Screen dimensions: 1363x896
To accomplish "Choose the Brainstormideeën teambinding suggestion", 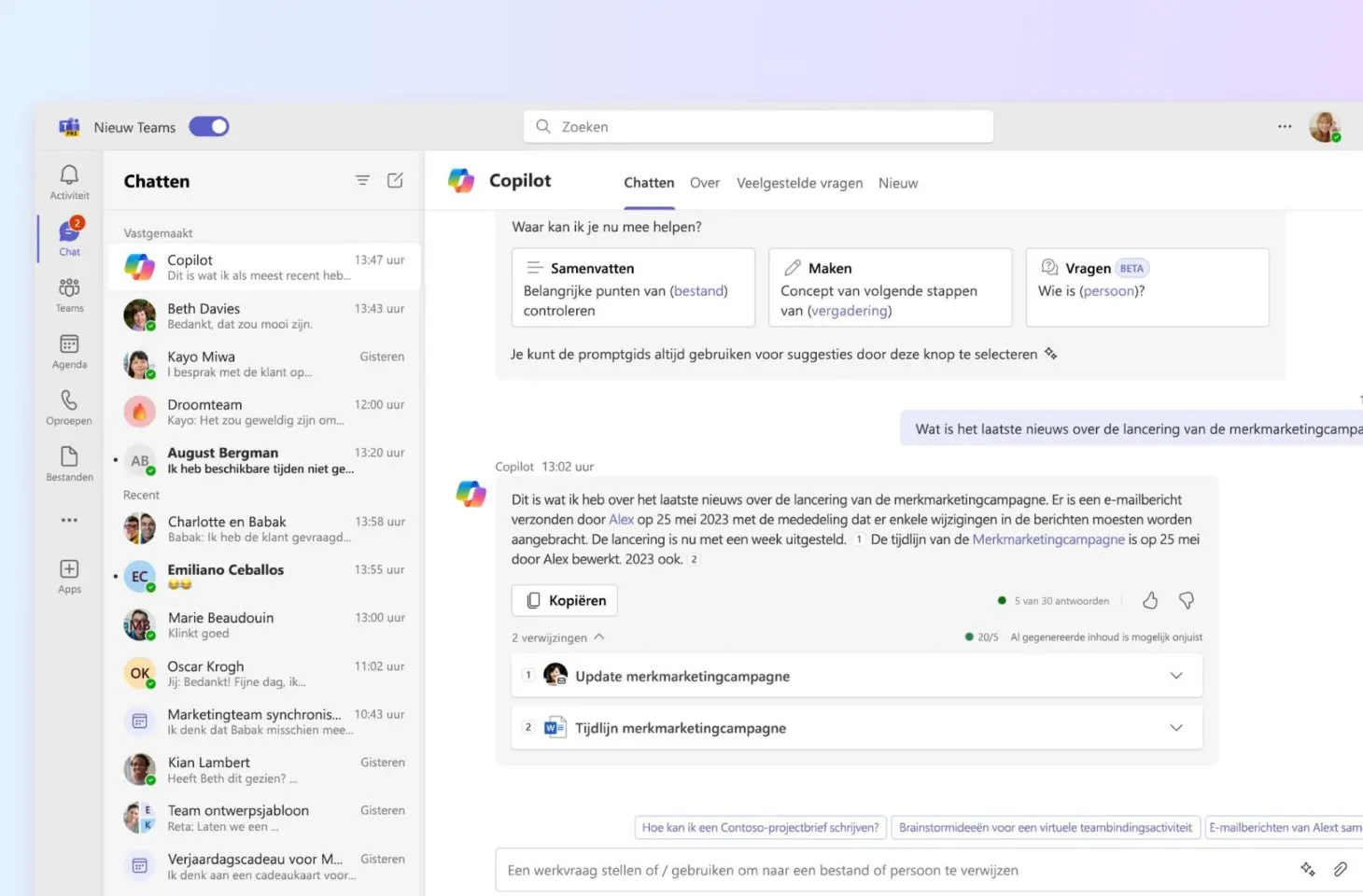I will (1046, 827).
